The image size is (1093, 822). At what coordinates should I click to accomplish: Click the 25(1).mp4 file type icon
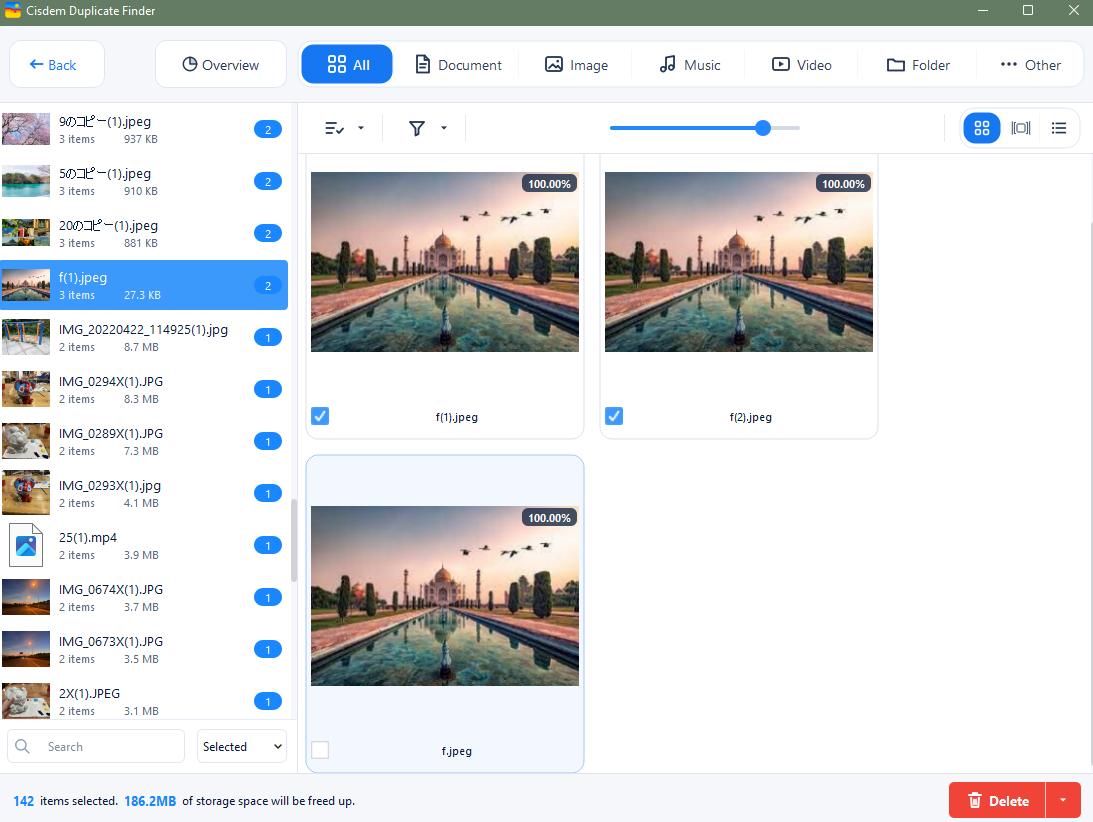pos(26,545)
